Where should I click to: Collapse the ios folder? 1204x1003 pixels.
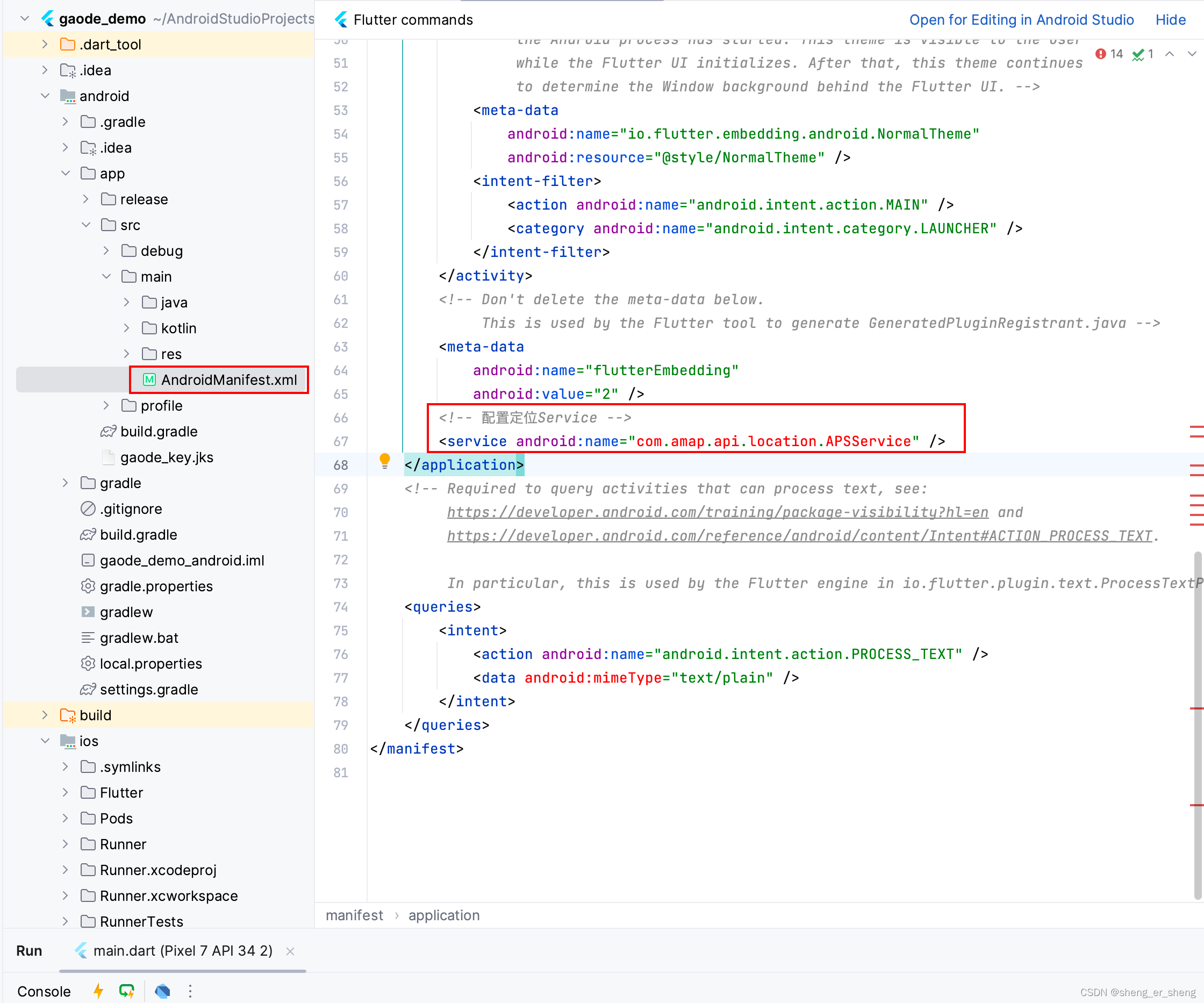pyautogui.click(x=45, y=741)
